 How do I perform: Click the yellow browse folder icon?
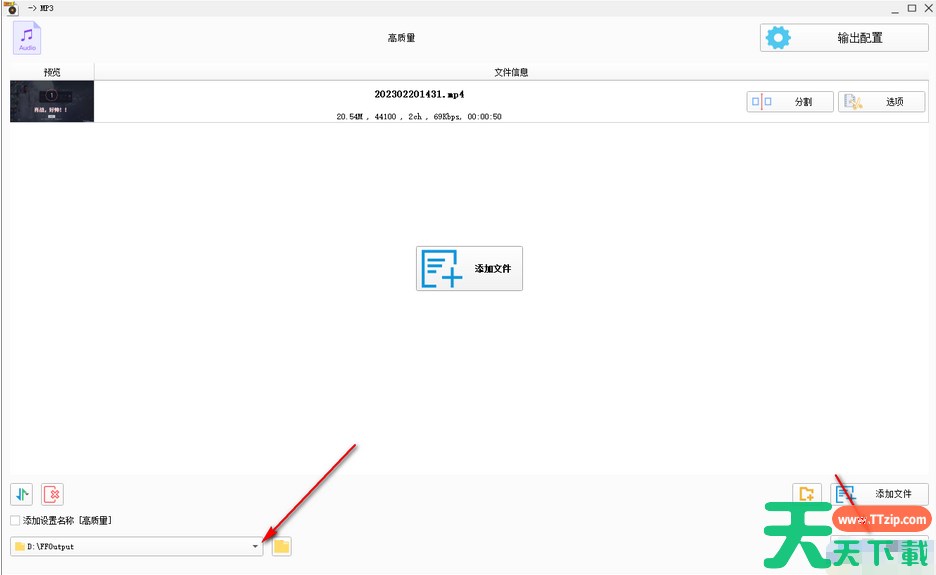(282, 547)
